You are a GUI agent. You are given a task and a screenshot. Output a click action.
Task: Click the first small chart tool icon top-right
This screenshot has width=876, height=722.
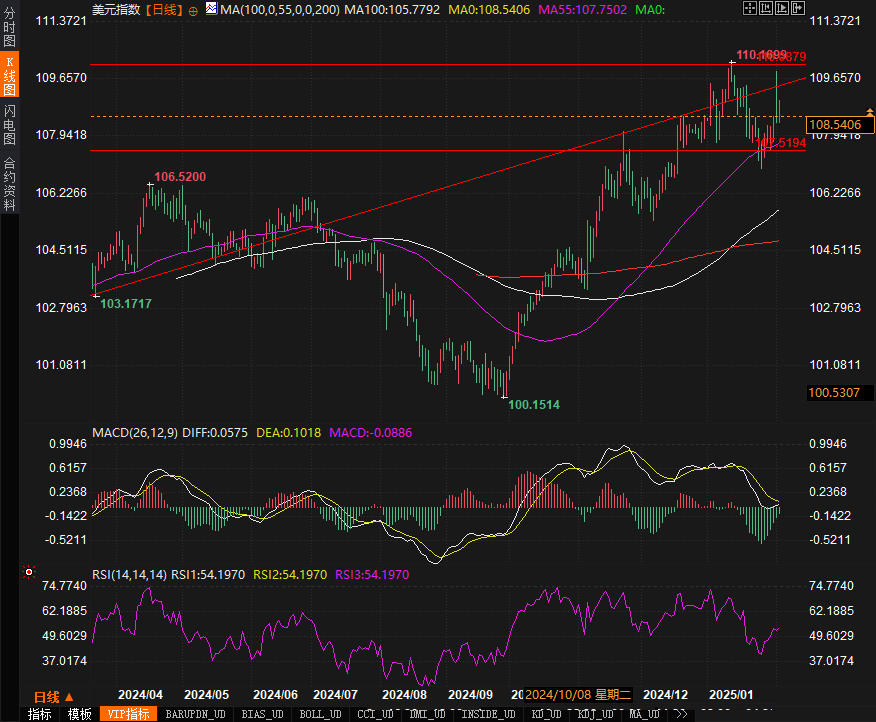point(751,8)
